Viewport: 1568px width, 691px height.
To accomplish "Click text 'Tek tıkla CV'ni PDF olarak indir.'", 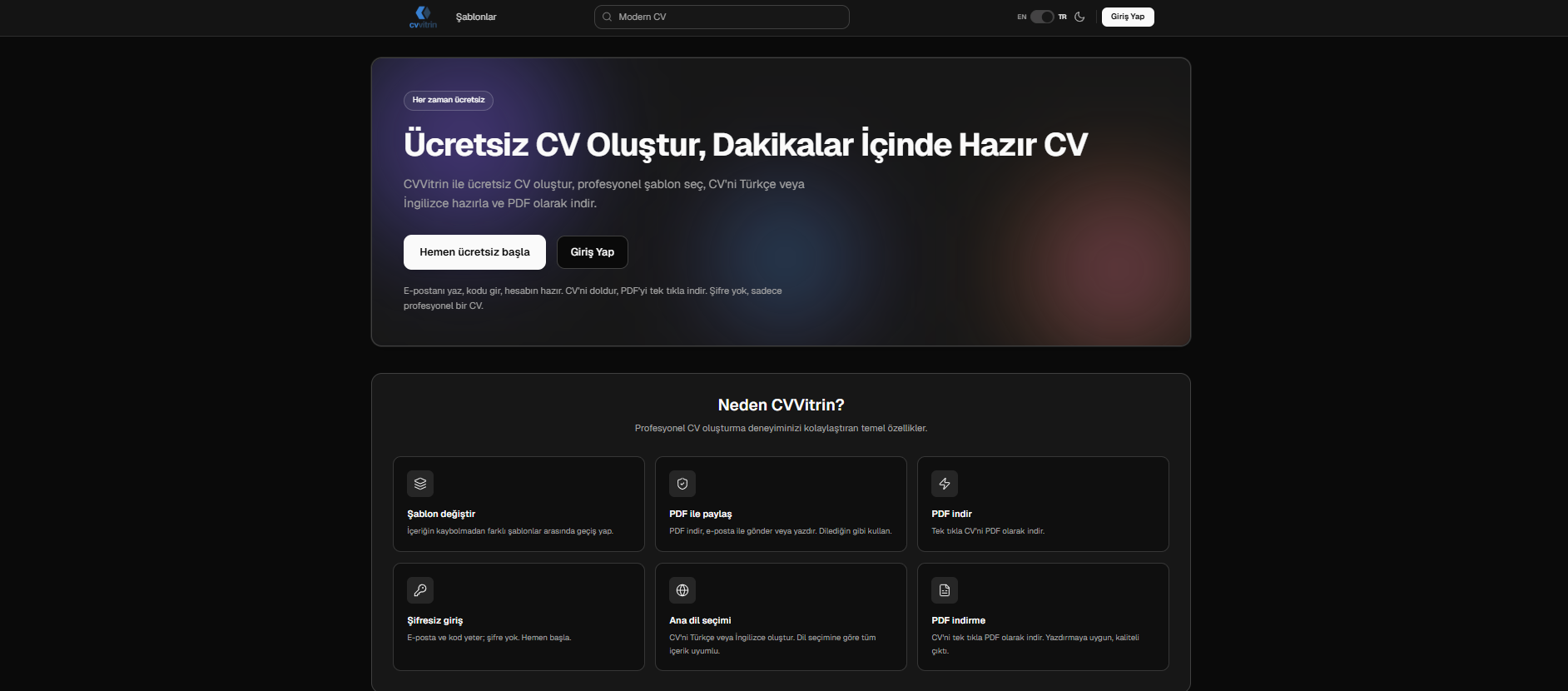I will 988,531.
